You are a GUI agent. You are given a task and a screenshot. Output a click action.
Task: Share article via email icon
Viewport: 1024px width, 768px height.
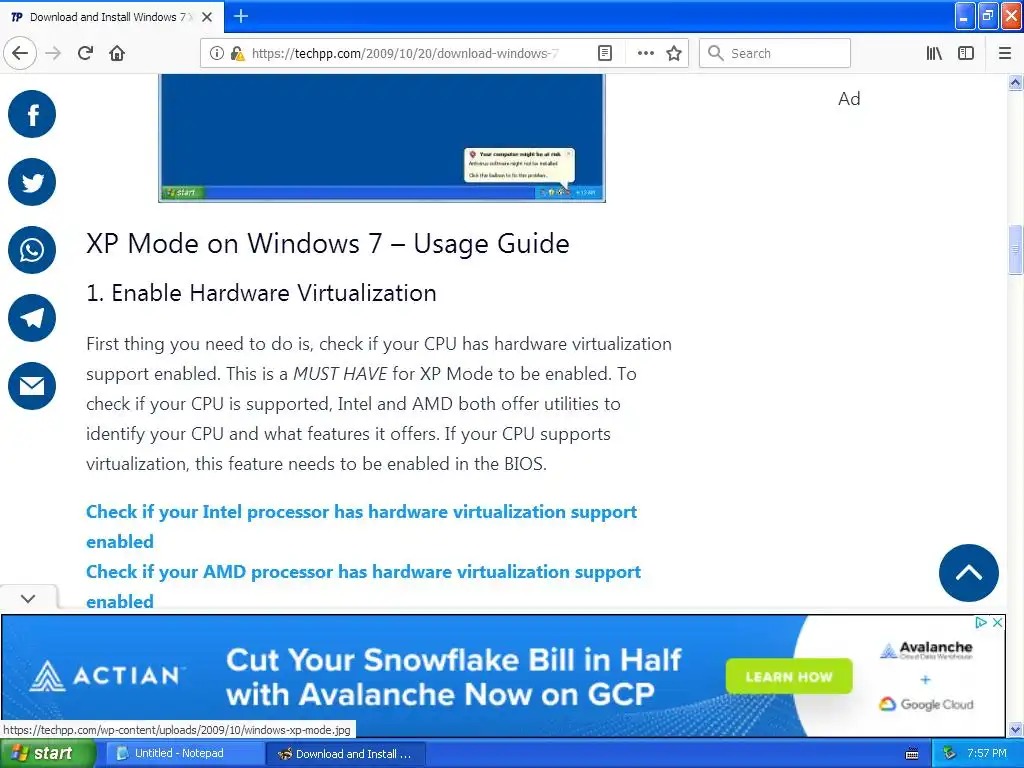point(32,386)
